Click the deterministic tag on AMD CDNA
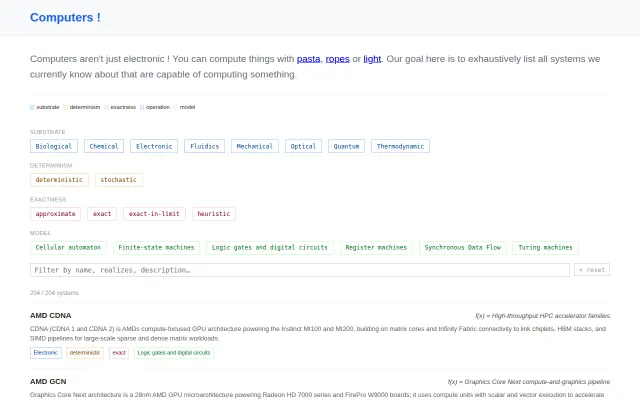 (x=85, y=353)
